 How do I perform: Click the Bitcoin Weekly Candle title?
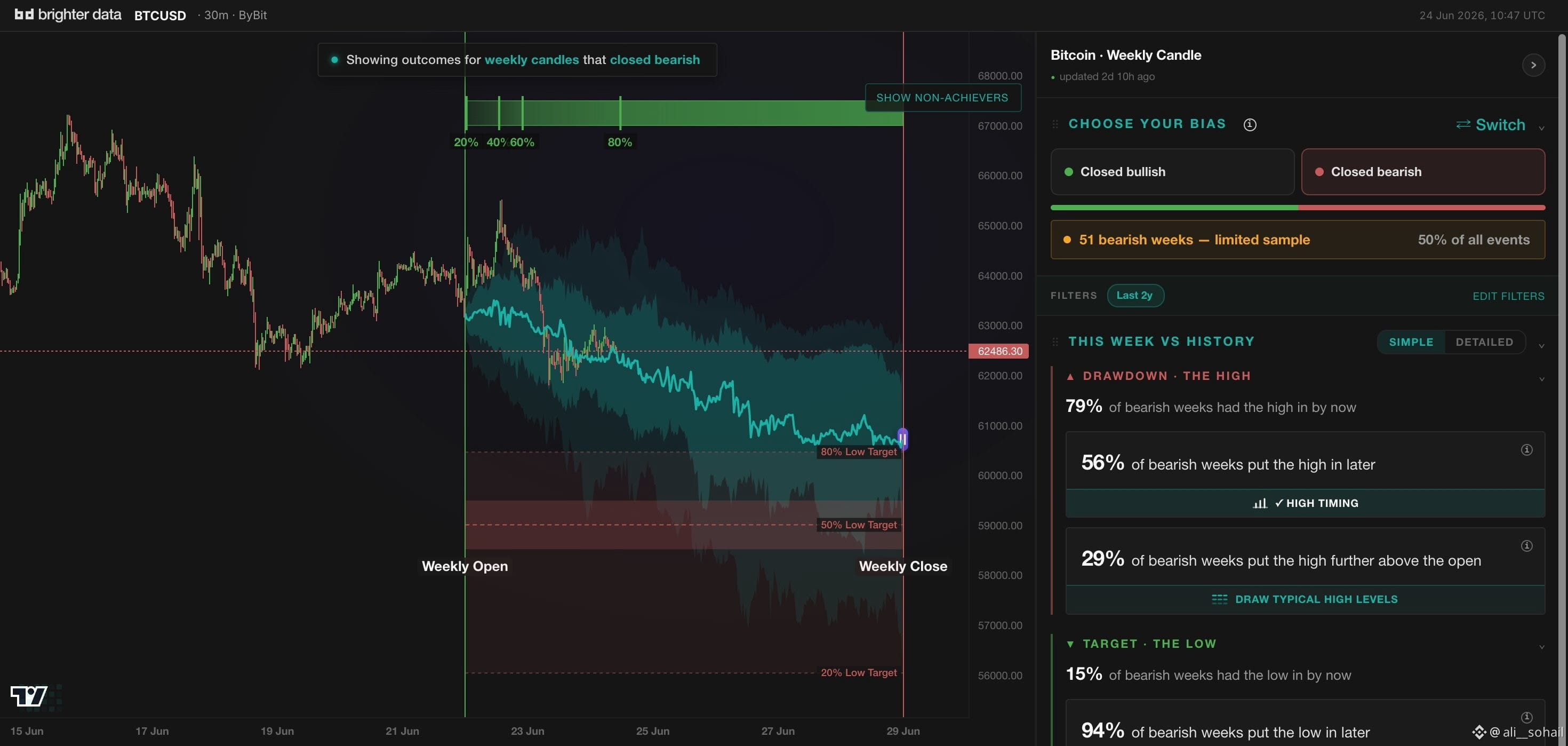point(1126,55)
